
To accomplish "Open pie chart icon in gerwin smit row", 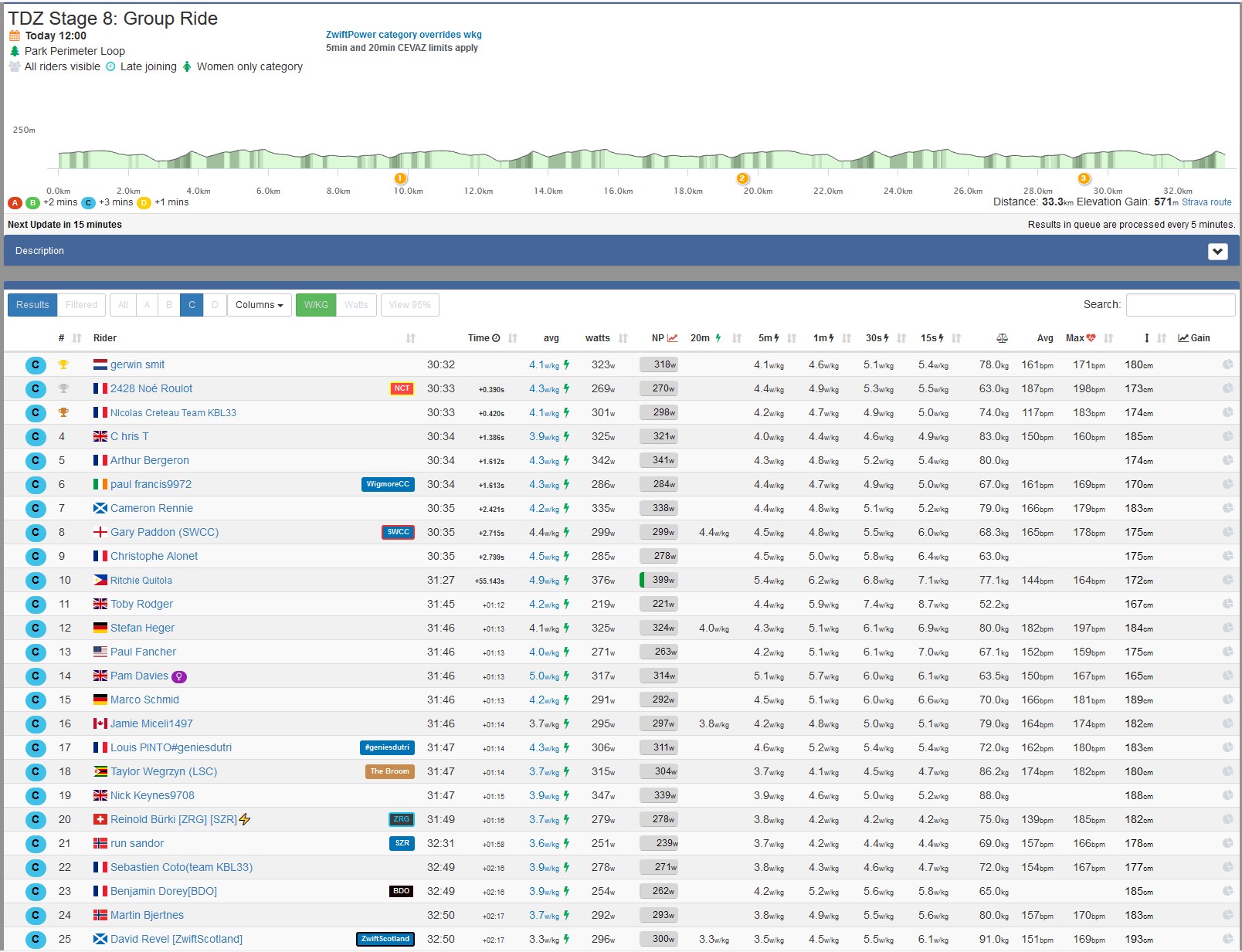I will pyautogui.click(x=1227, y=364).
